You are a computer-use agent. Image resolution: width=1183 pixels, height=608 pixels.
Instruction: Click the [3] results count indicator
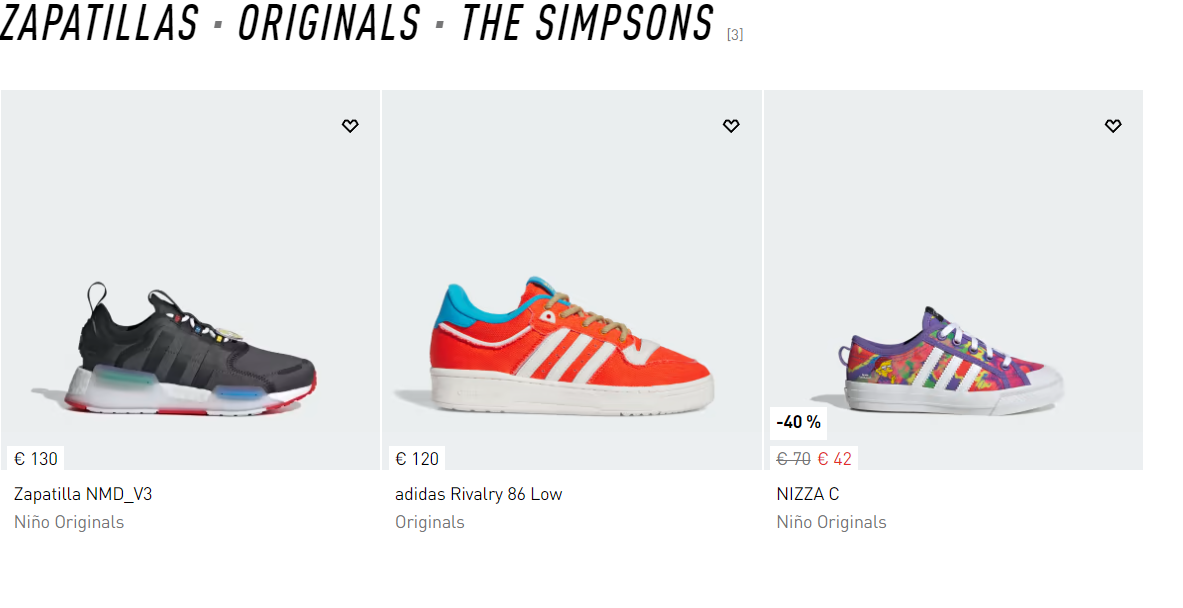[x=735, y=35]
